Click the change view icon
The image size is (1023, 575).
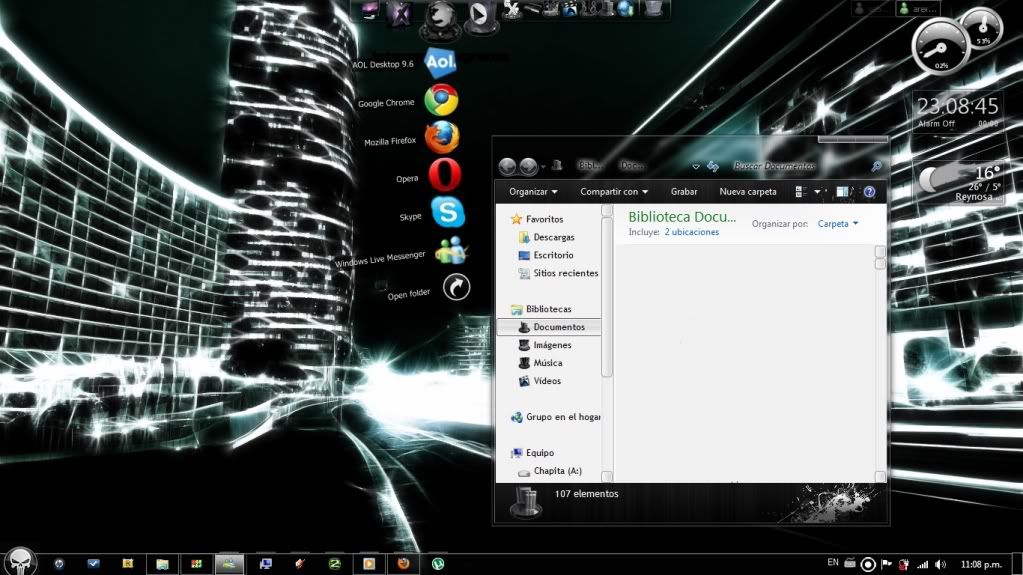(x=801, y=192)
